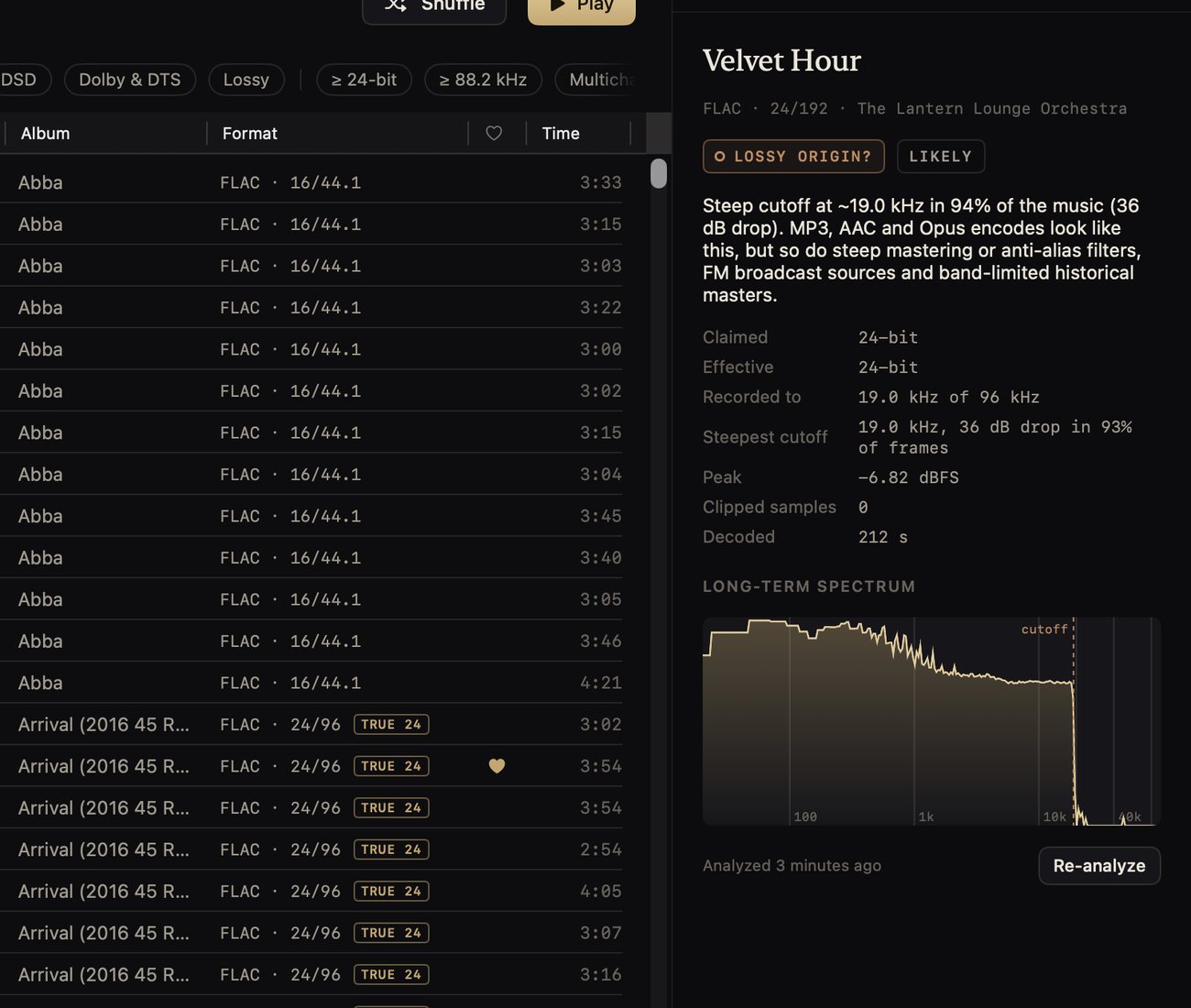
Task: Unfavorite the hearted Arrival track
Action: click(x=497, y=766)
